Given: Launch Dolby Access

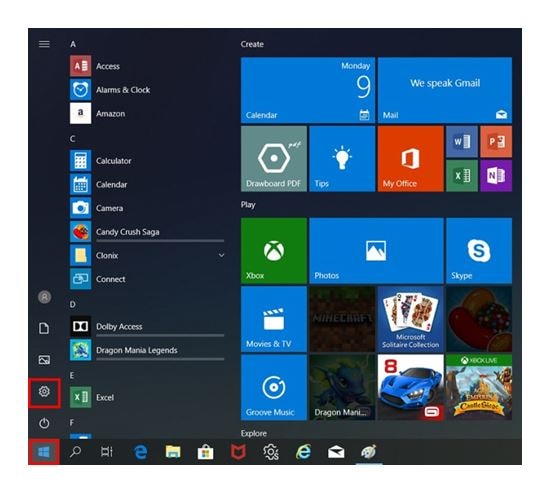Looking at the screenshot, I should click(147, 326).
